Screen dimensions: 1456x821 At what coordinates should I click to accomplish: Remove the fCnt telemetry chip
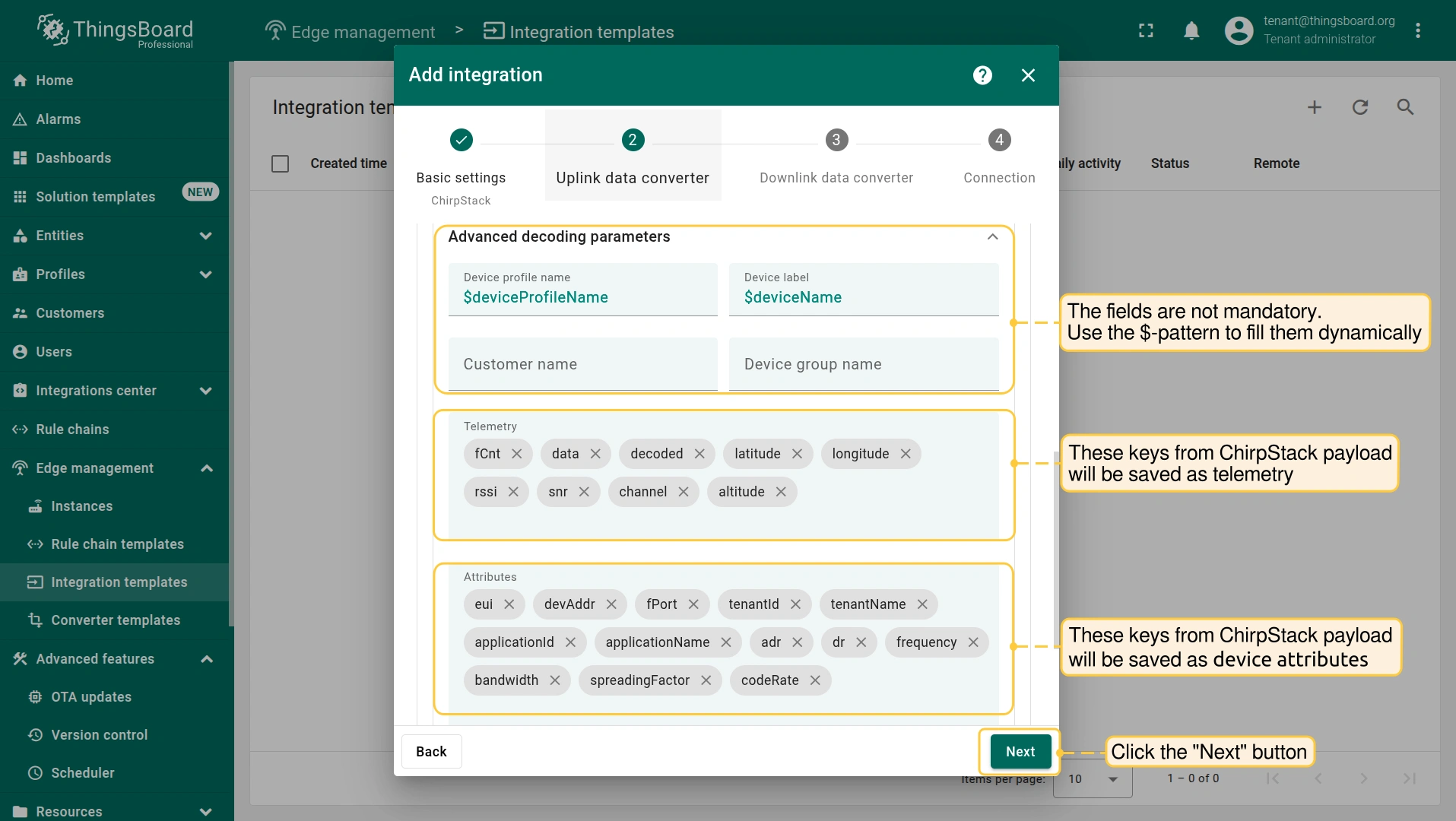517,454
